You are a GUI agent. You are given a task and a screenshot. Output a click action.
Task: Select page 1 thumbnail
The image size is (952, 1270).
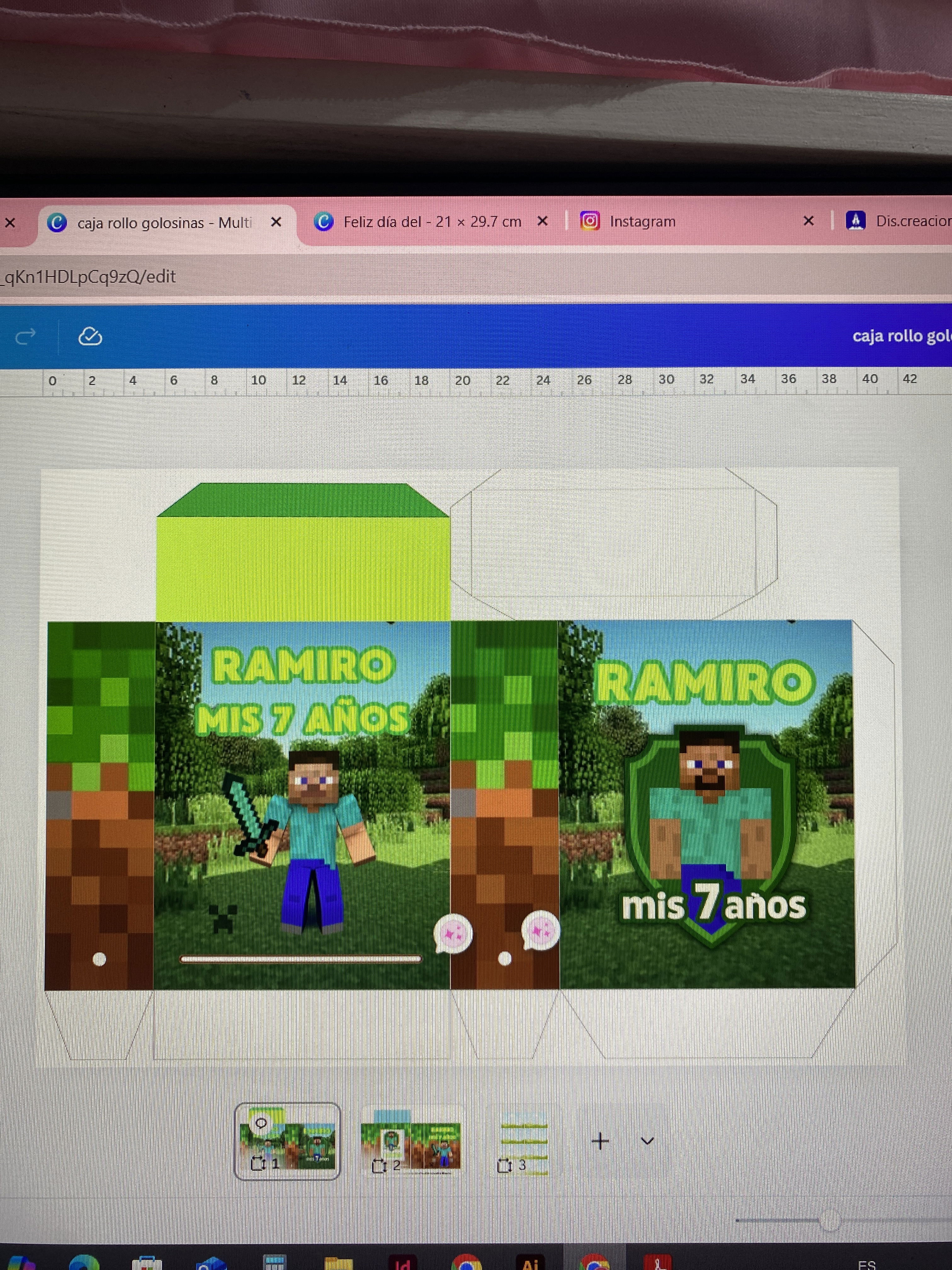(287, 1141)
